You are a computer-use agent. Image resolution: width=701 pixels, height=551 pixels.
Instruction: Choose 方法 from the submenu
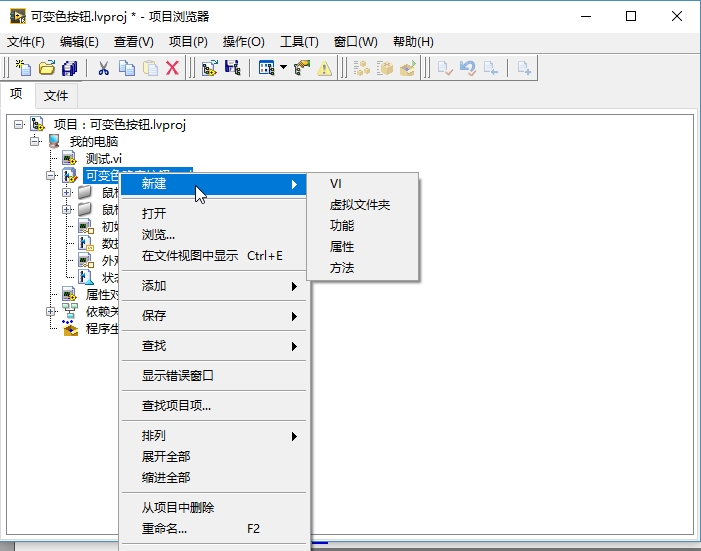[363, 268]
